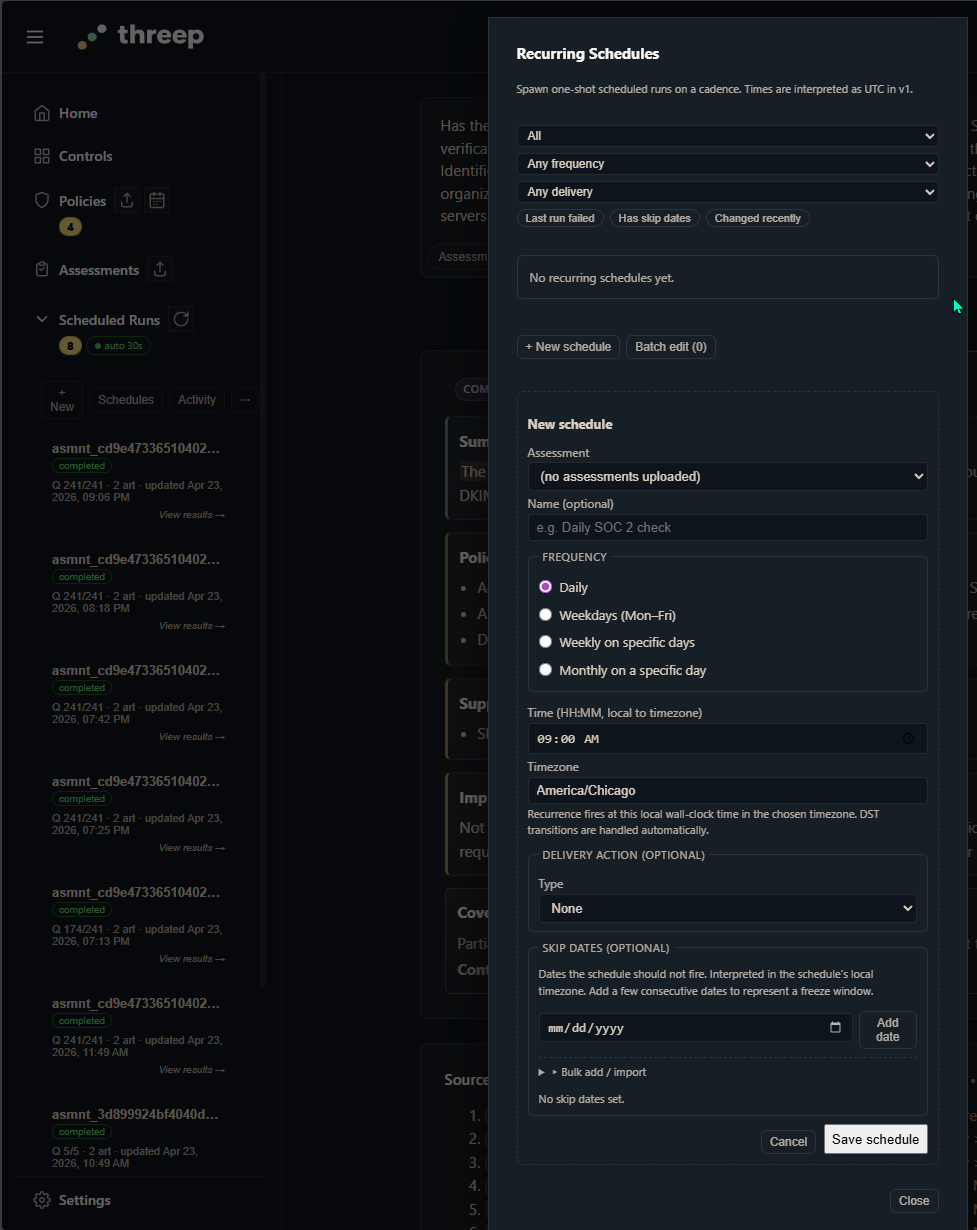Open the Delivery action Type dropdown
The height and width of the screenshot is (1230, 977).
(x=728, y=908)
